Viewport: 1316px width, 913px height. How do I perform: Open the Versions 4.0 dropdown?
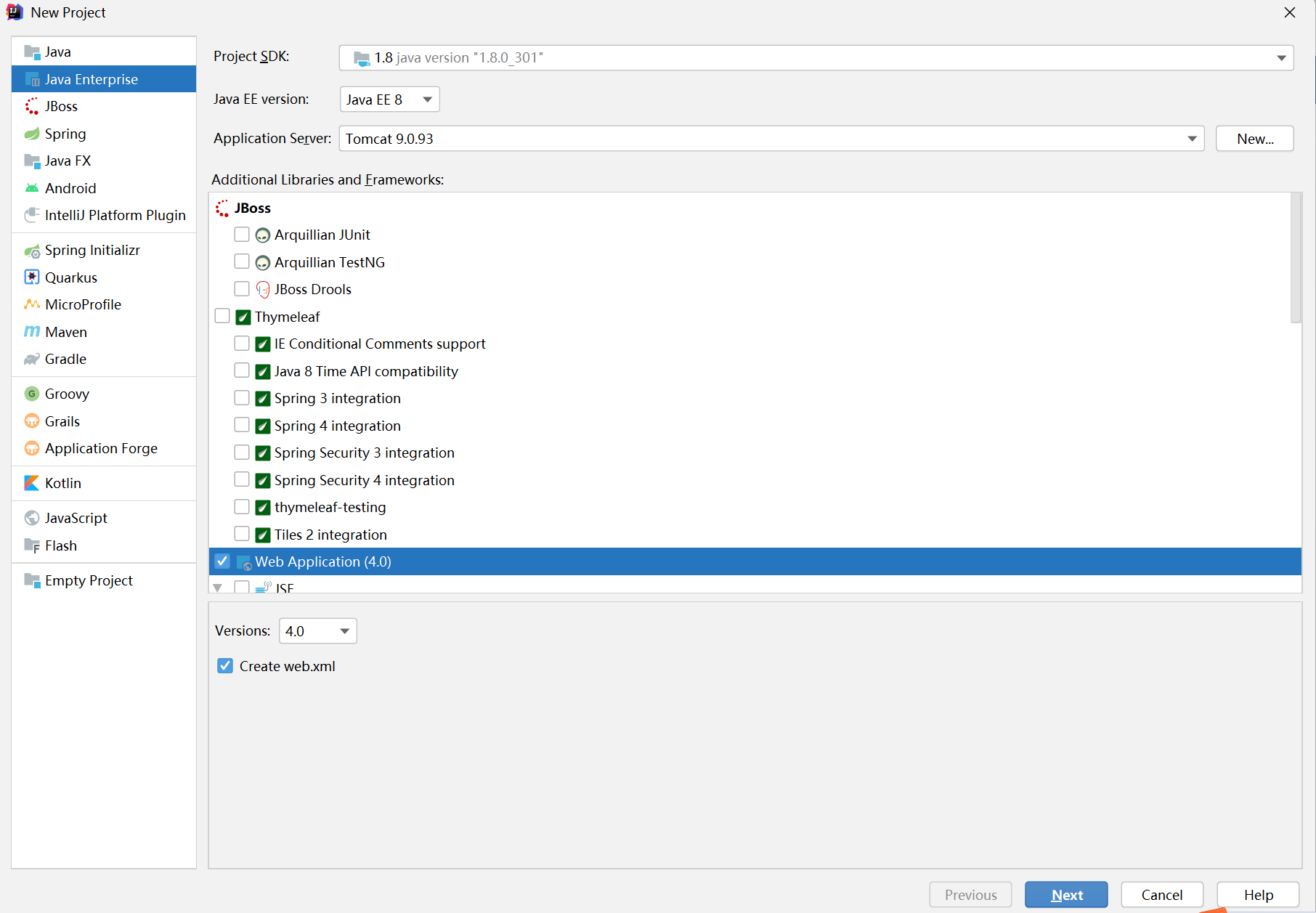318,631
